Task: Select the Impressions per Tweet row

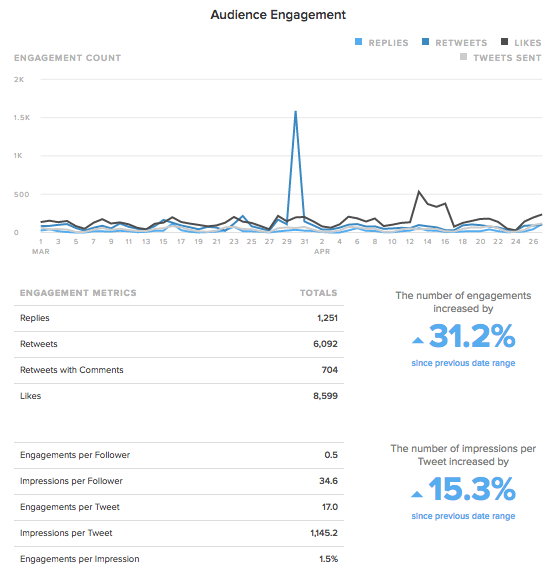Action: click(179, 533)
